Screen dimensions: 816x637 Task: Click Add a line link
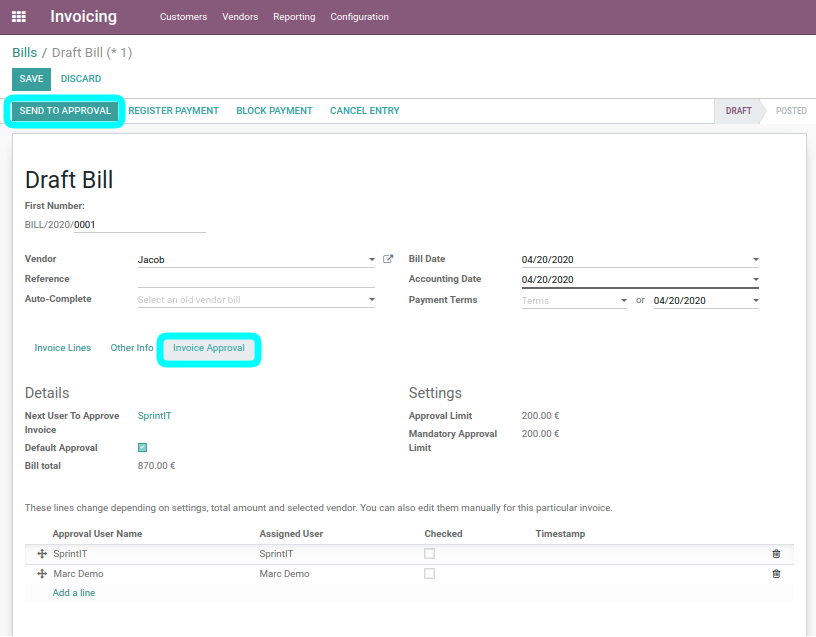point(74,593)
